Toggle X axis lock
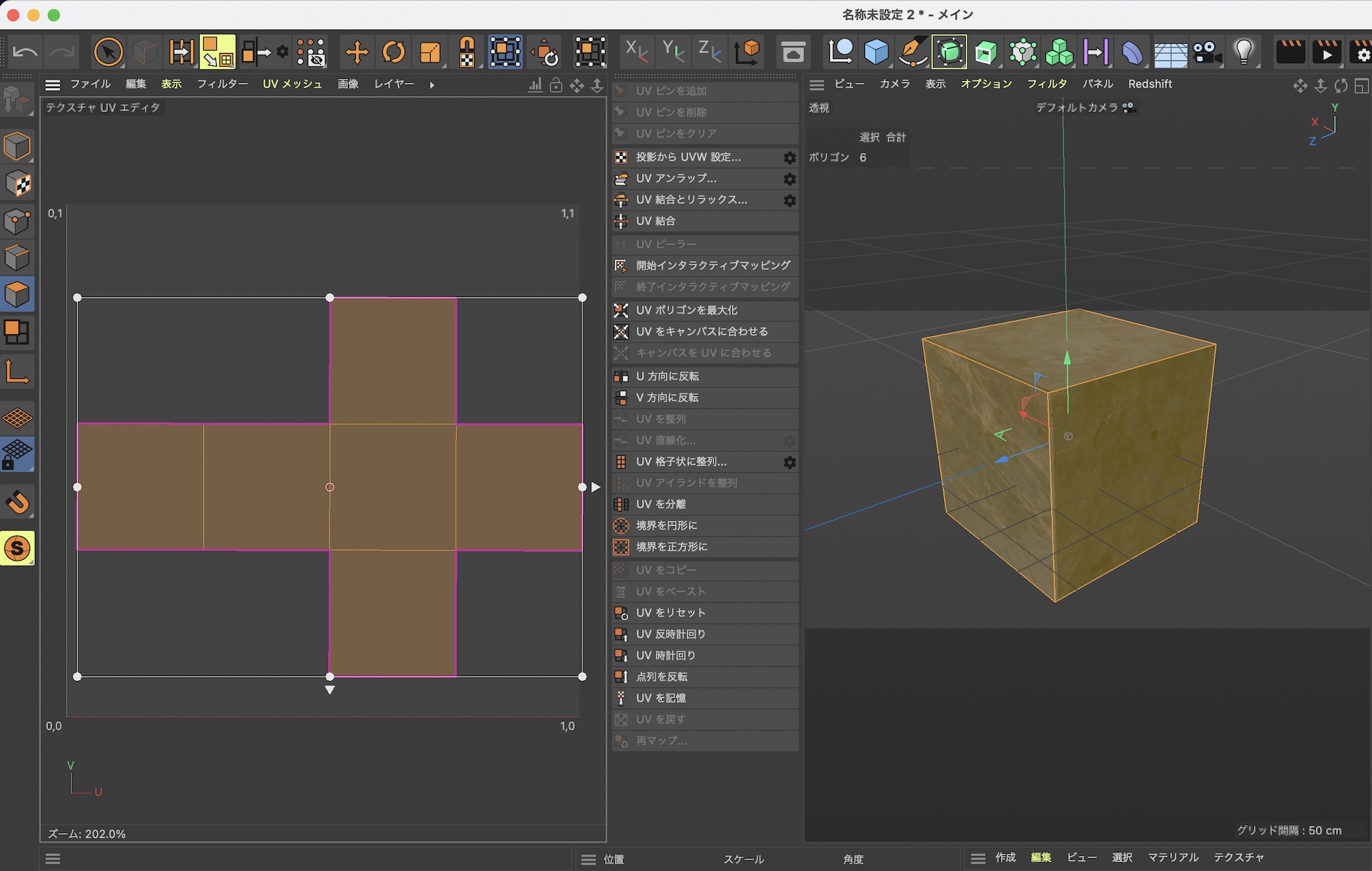This screenshot has height=871, width=1372. point(636,52)
